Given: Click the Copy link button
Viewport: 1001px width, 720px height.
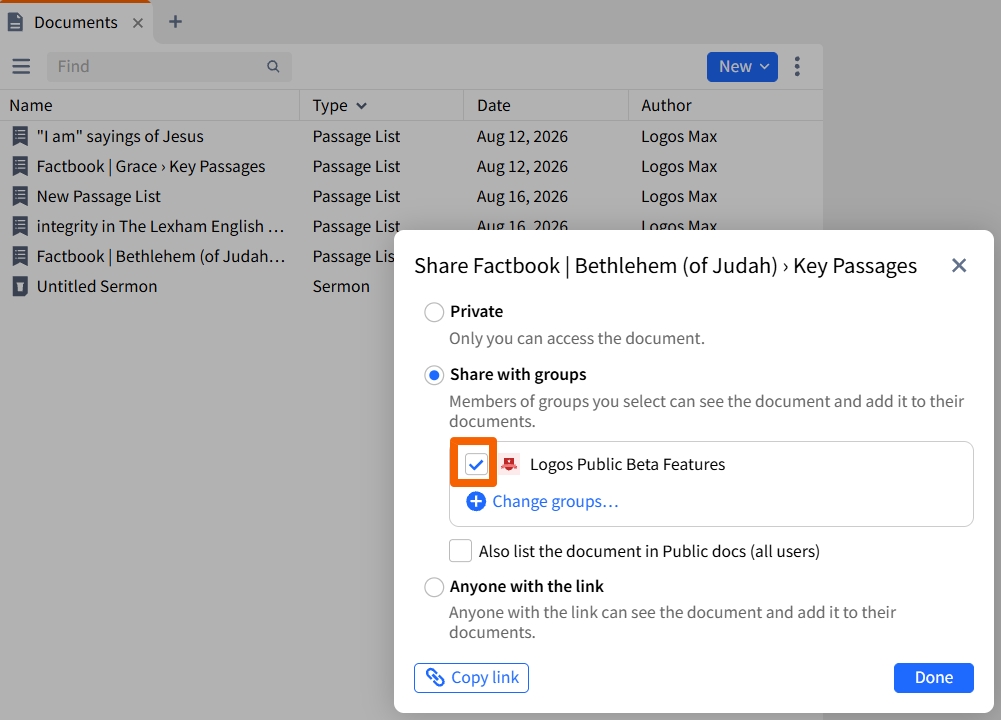Looking at the screenshot, I should [x=471, y=677].
